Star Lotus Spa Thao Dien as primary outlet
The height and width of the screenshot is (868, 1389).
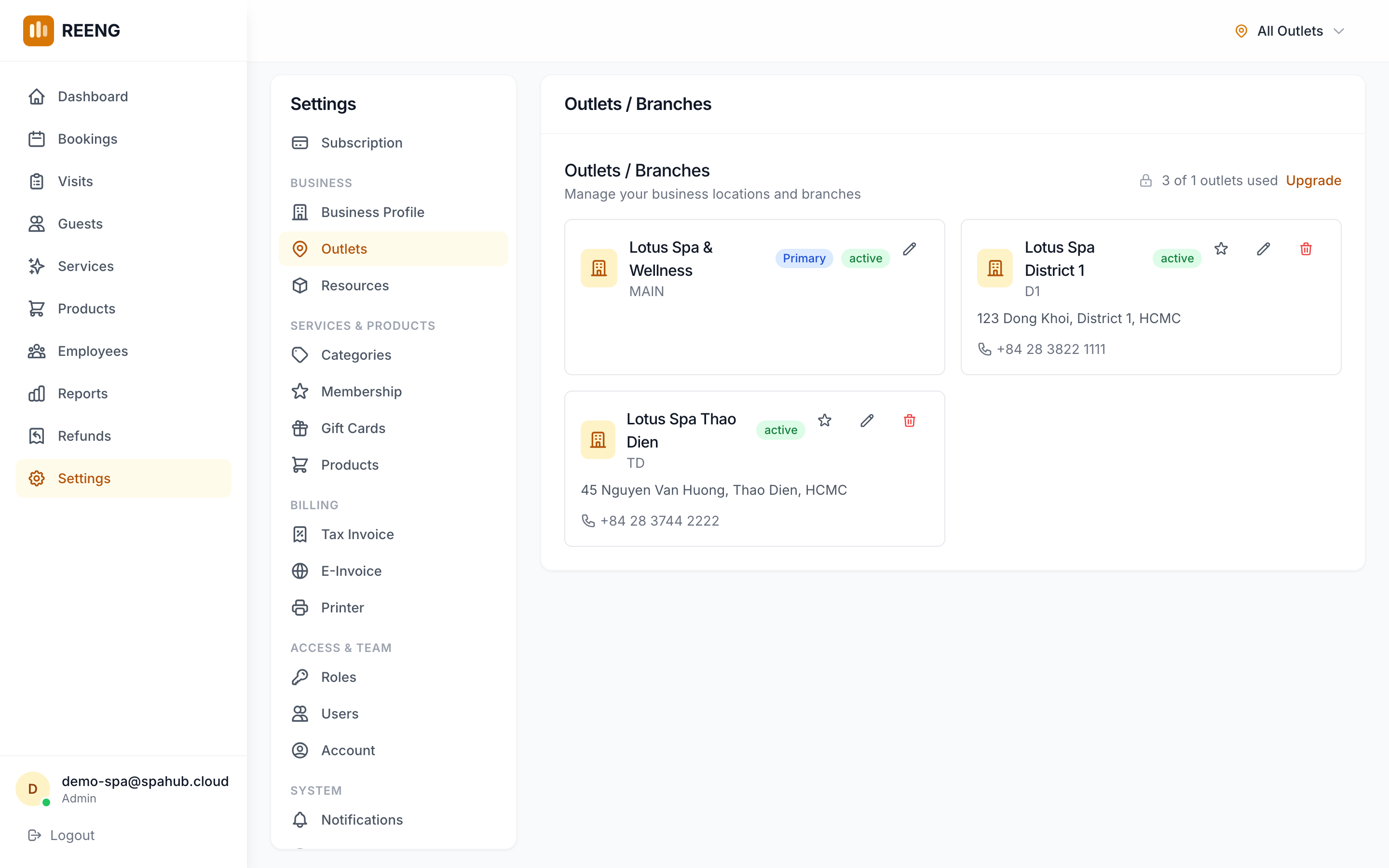pyautogui.click(x=824, y=421)
